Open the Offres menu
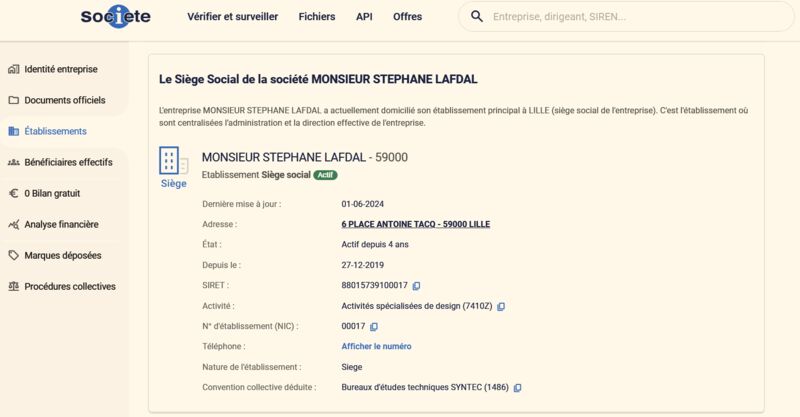 (407, 16)
